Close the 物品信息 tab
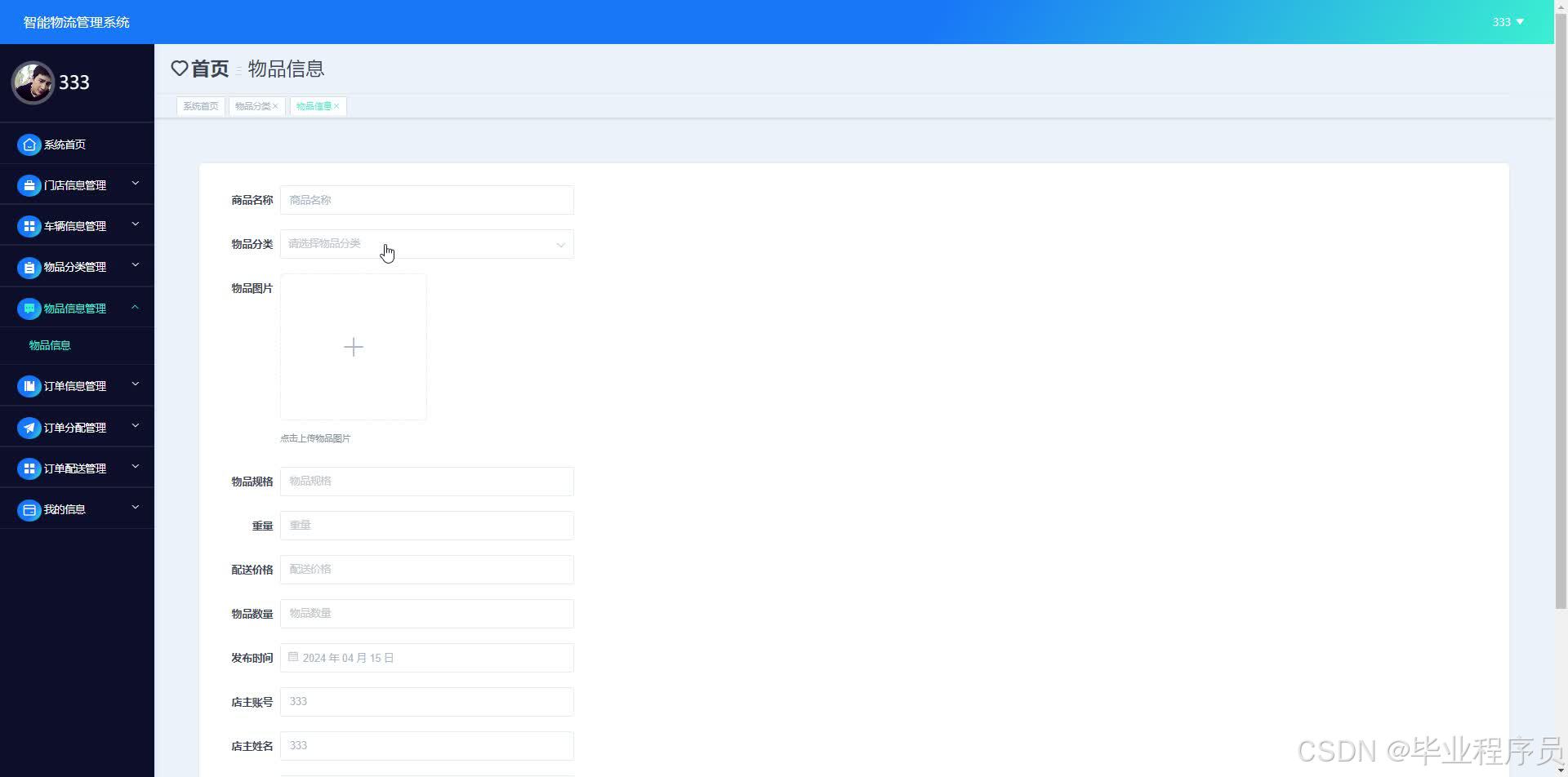 coord(336,106)
